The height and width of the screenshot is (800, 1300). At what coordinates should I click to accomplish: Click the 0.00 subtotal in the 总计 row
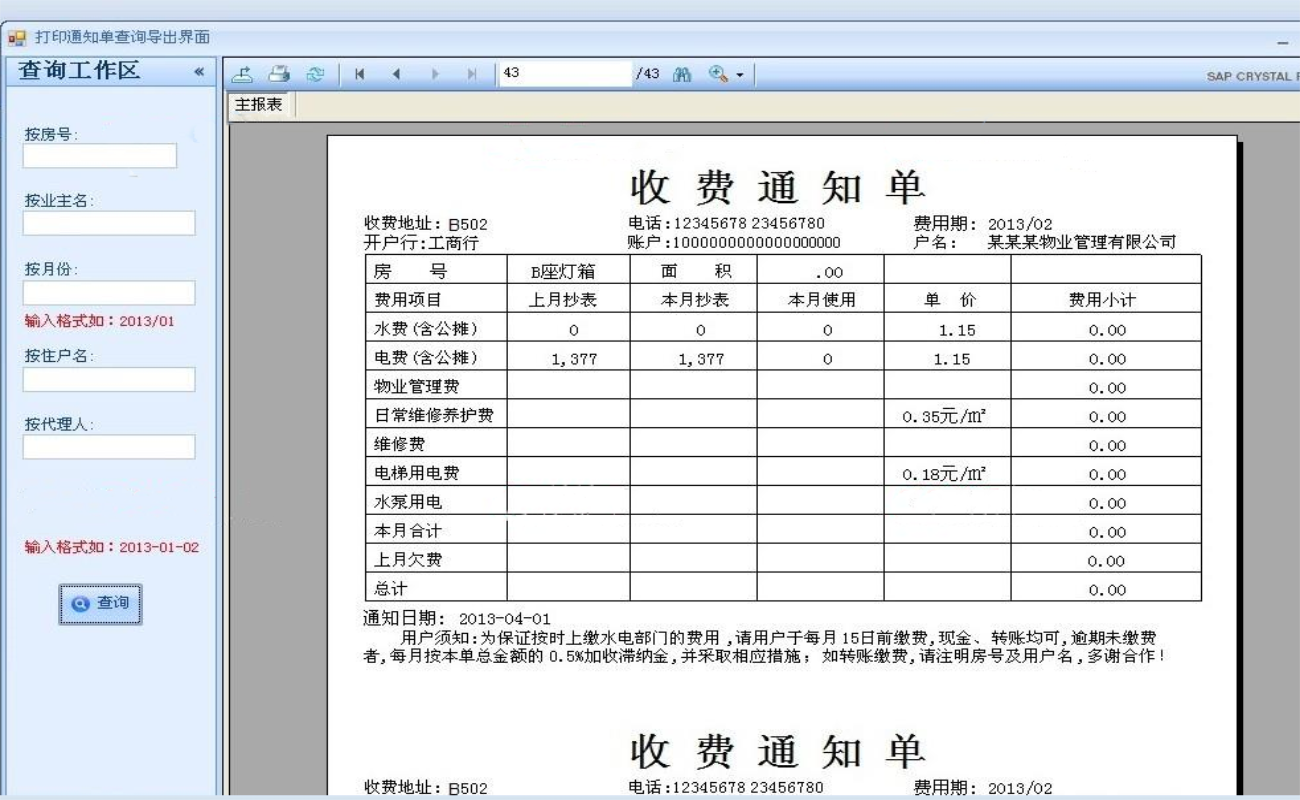(x=1107, y=590)
